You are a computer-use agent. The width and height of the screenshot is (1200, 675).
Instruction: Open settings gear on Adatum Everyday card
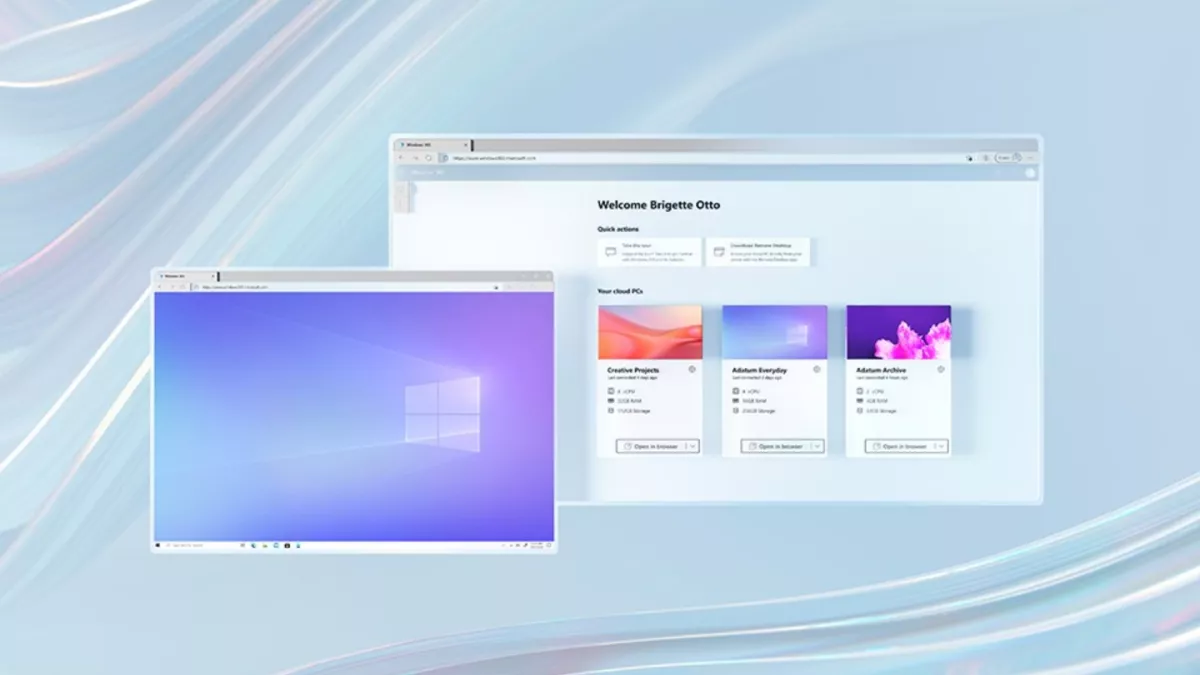816,369
